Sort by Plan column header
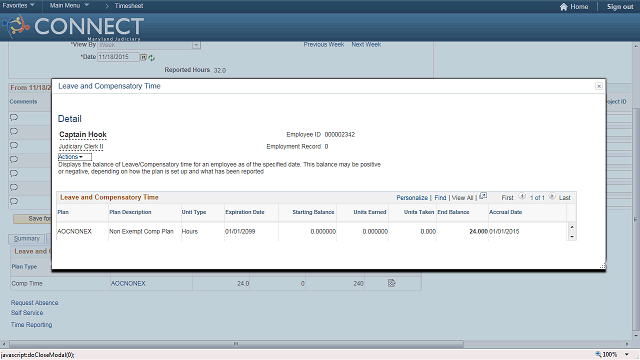The width and height of the screenshot is (640, 360). [63, 212]
